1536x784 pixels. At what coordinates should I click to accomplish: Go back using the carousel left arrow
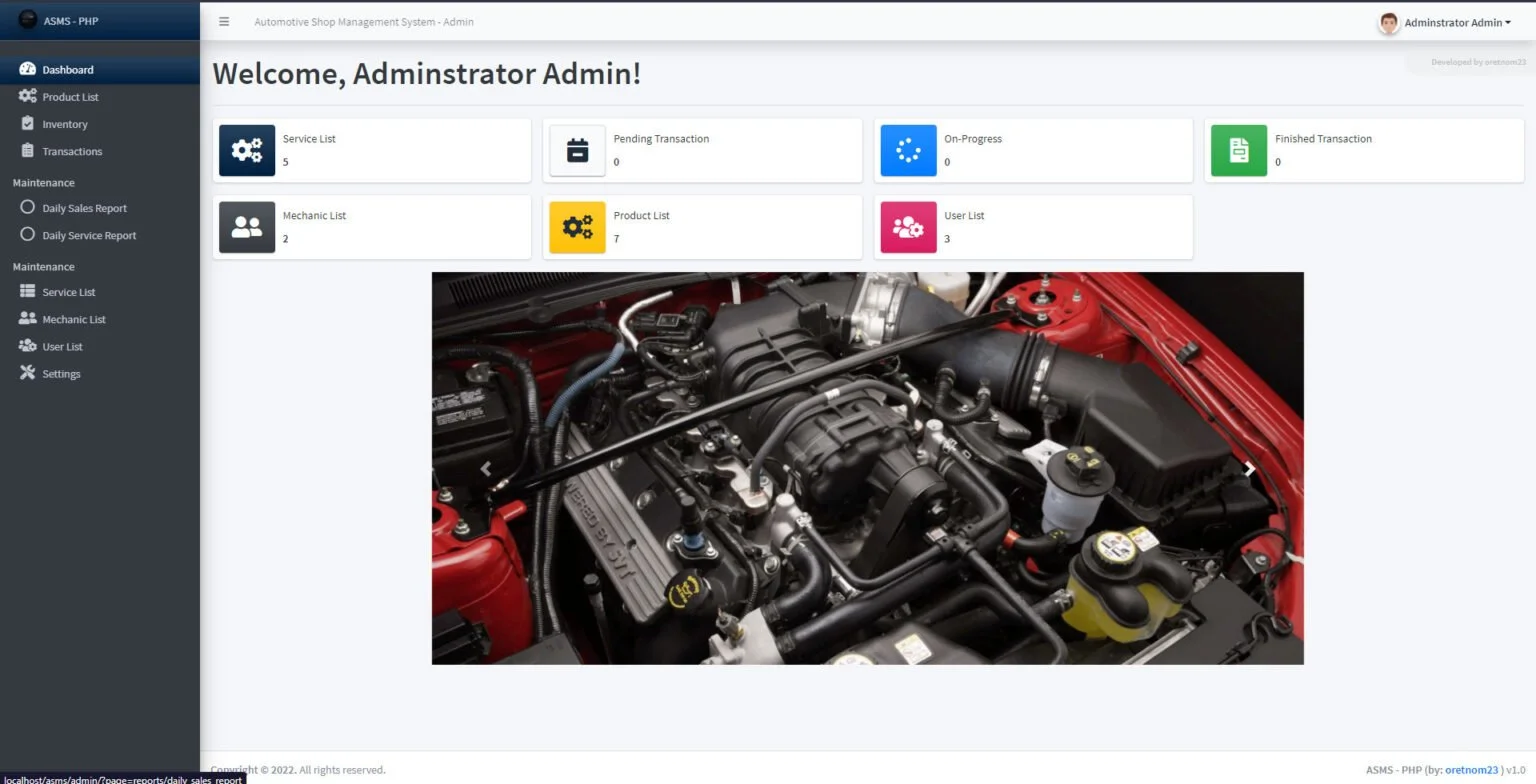click(x=486, y=468)
